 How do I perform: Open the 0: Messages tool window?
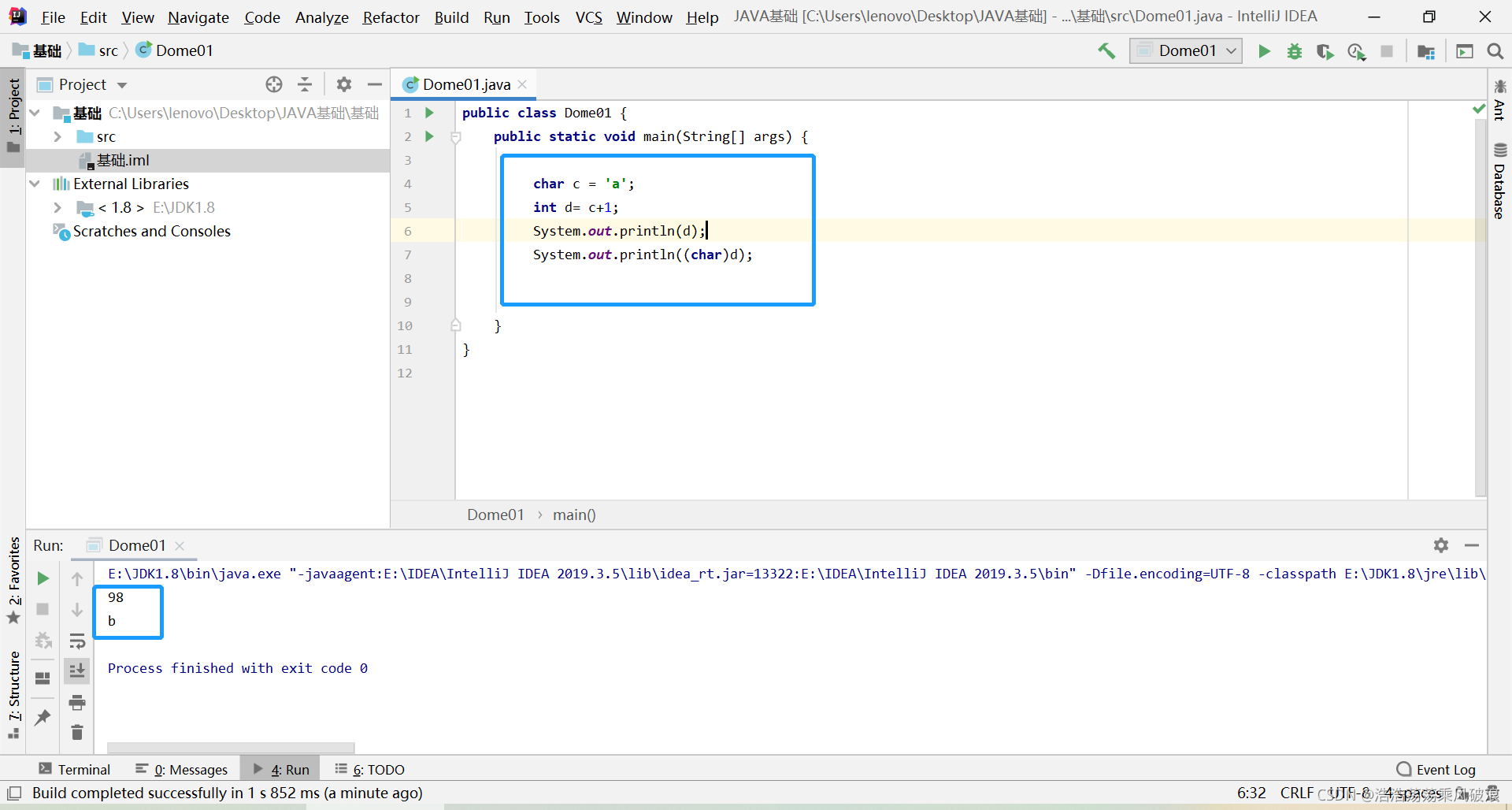point(182,770)
